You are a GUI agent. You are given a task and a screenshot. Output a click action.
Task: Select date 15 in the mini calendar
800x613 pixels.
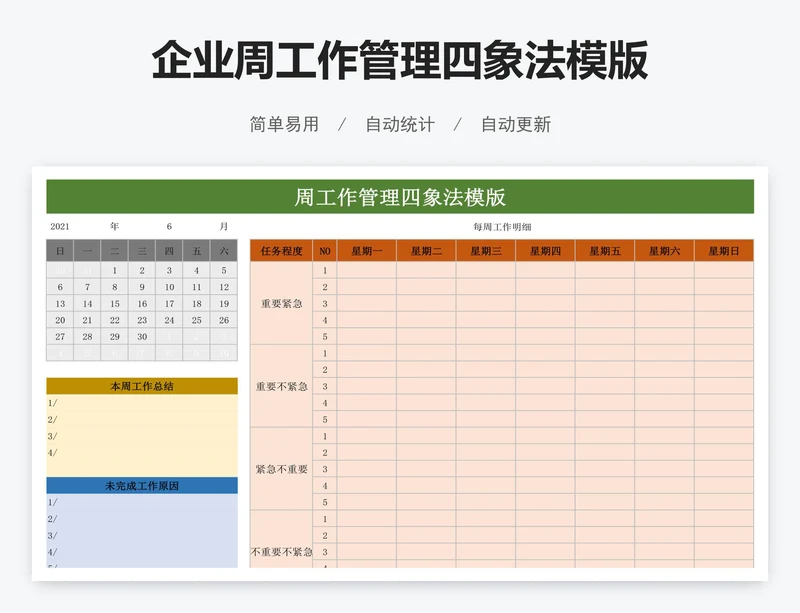[x=115, y=303]
